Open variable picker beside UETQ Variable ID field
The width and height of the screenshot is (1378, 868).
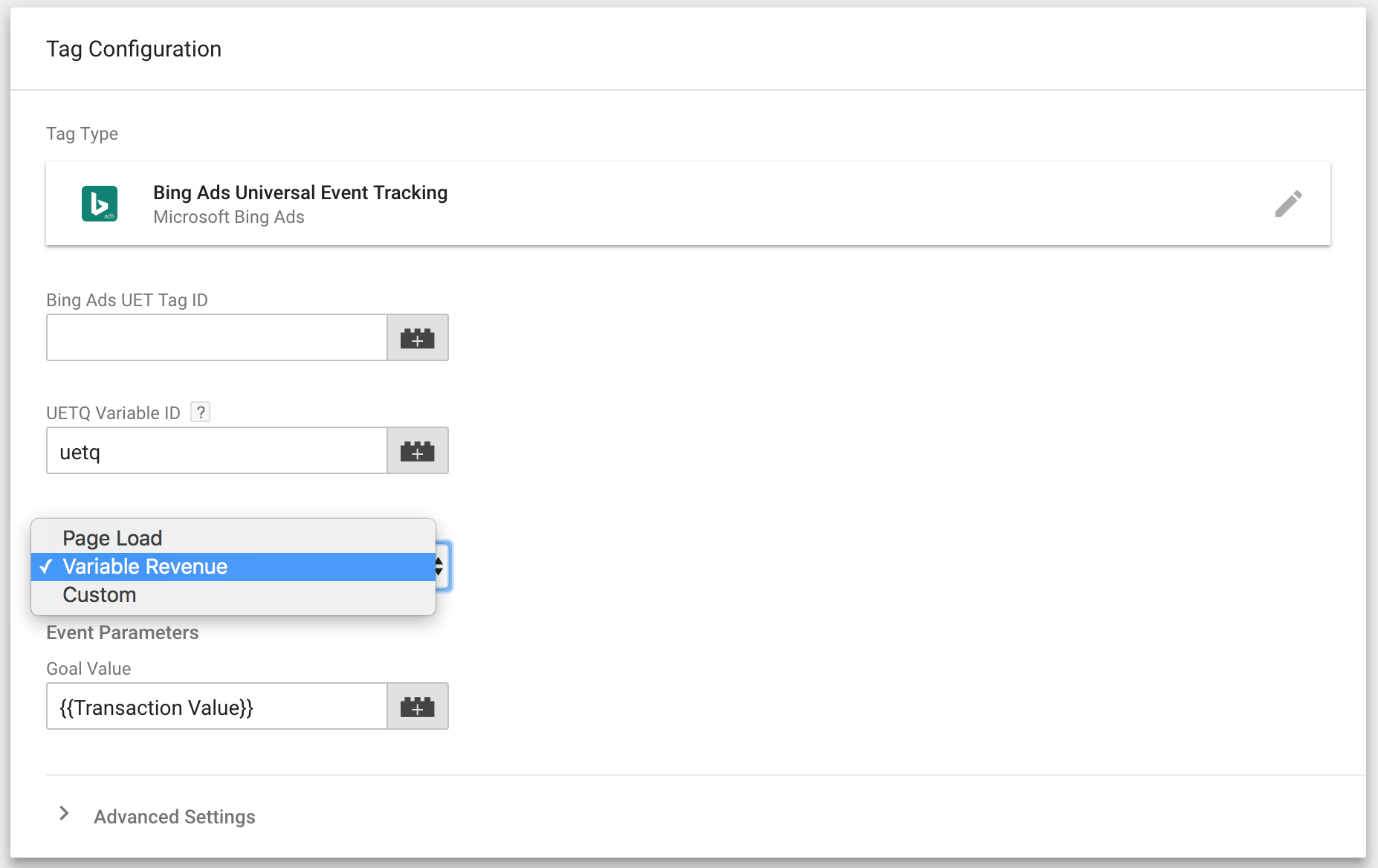point(417,451)
